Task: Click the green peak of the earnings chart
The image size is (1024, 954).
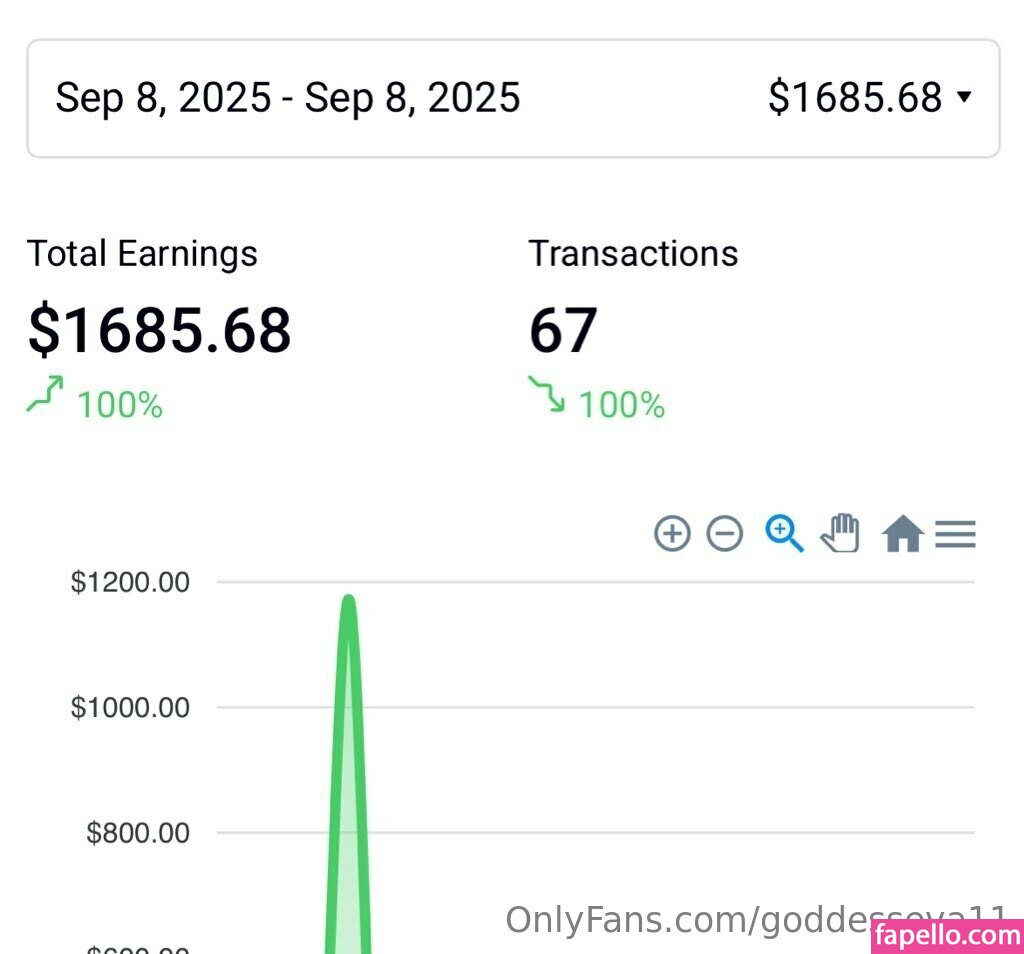Action: click(x=348, y=602)
